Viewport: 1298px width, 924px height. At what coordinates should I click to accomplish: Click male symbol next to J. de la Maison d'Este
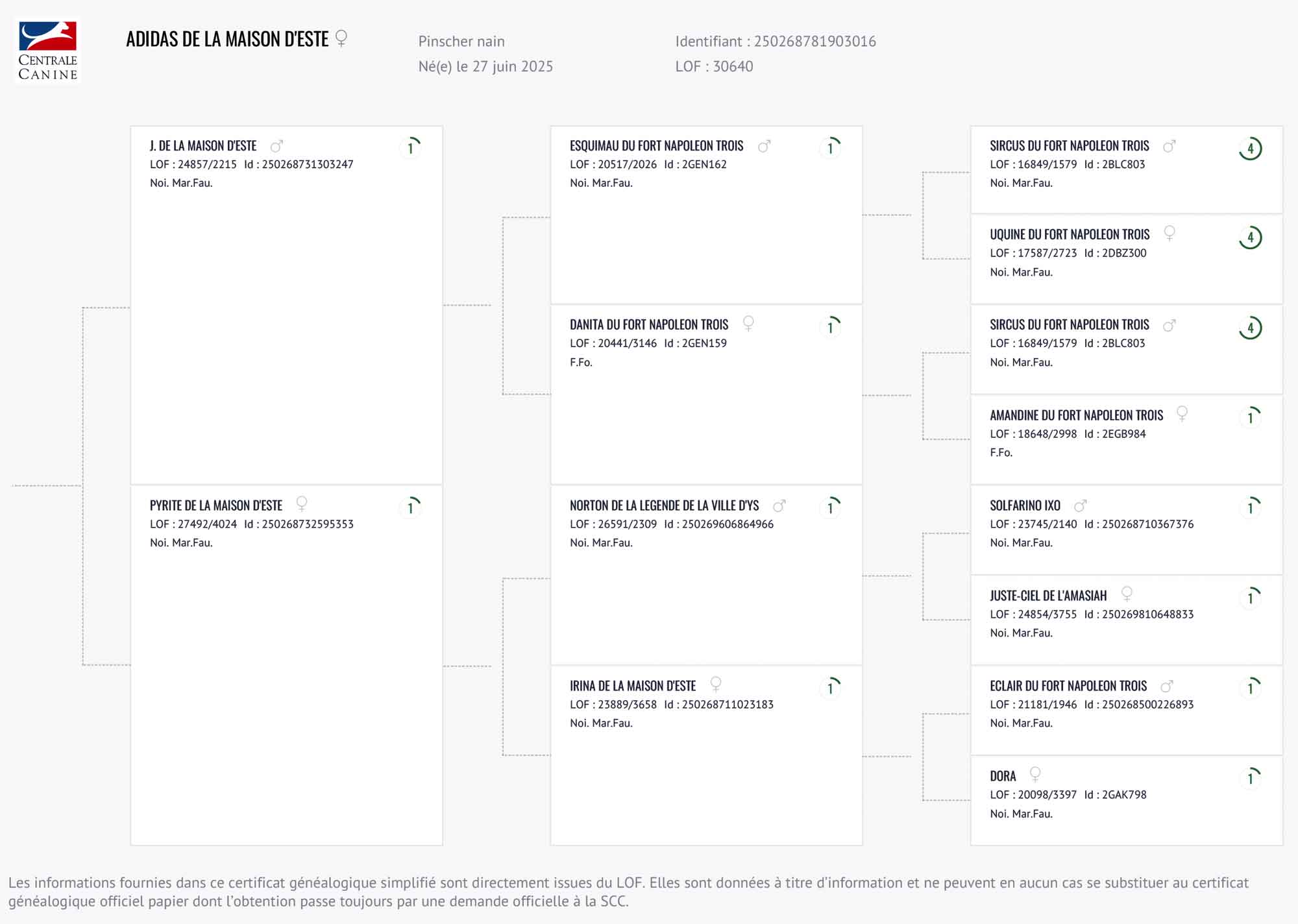[276, 146]
